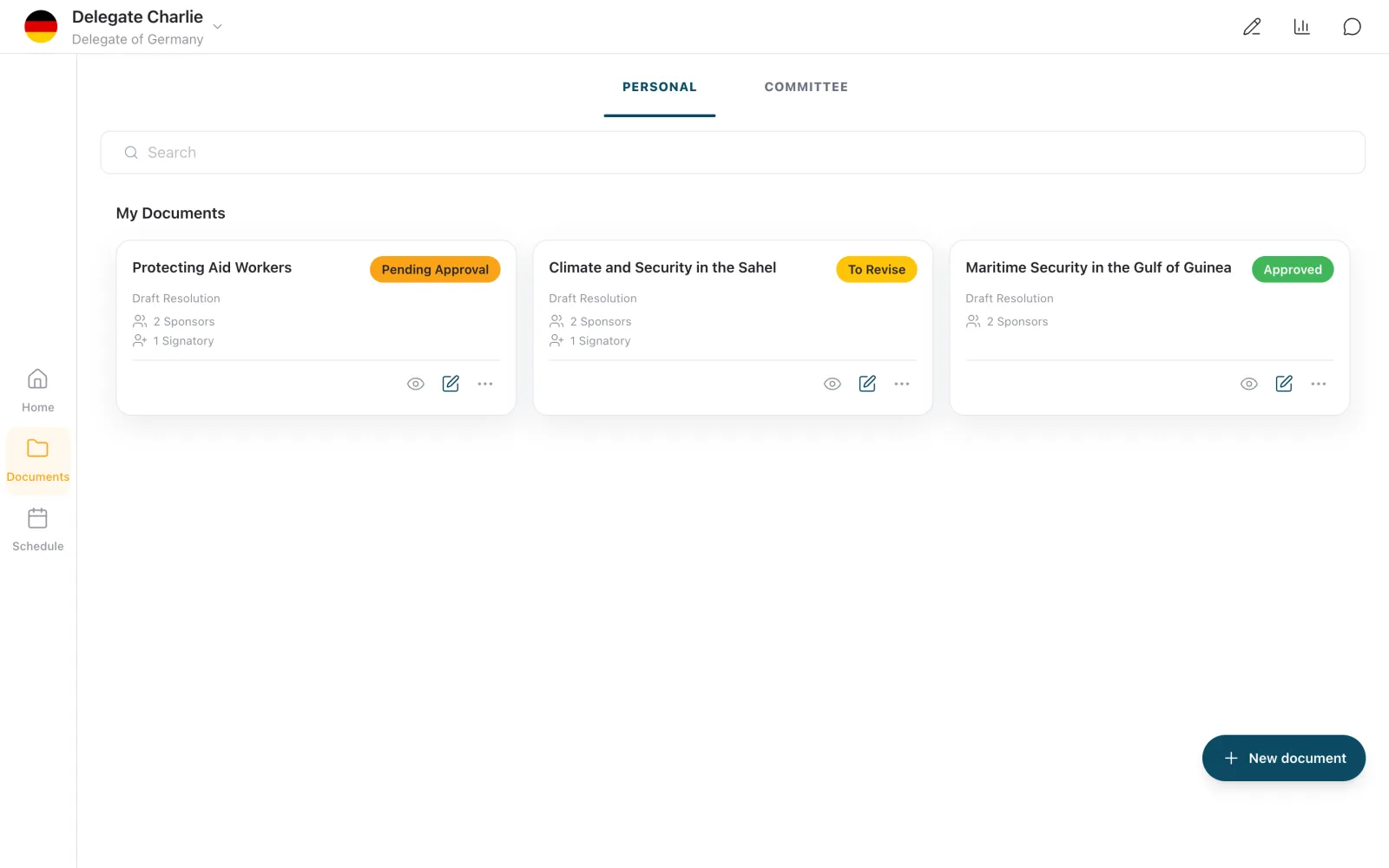The height and width of the screenshot is (868, 1389).
Task: Open Schedule in the sidebar
Action: click(x=38, y=530)
